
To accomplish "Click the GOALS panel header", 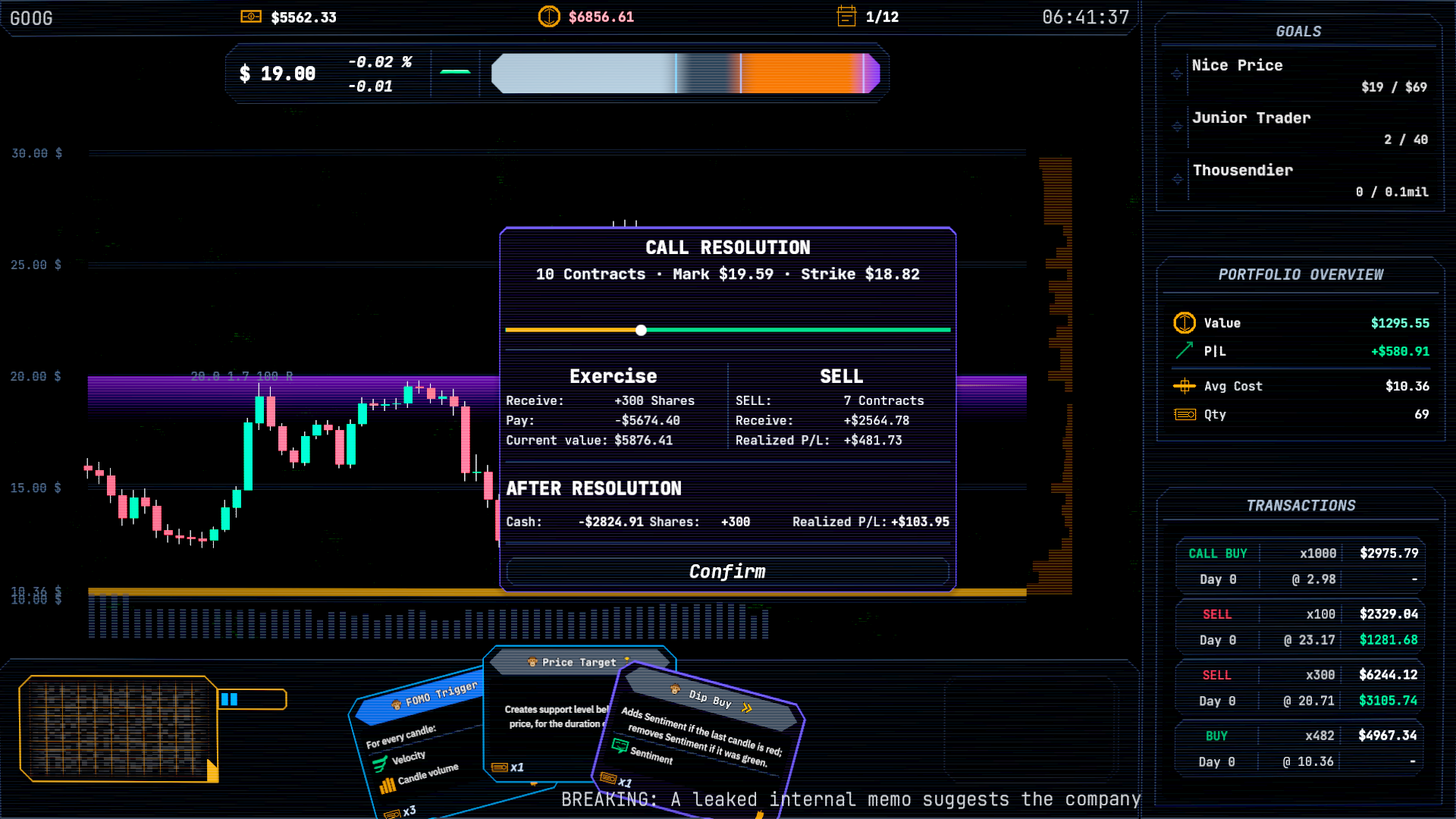I will coord(1298,31).
